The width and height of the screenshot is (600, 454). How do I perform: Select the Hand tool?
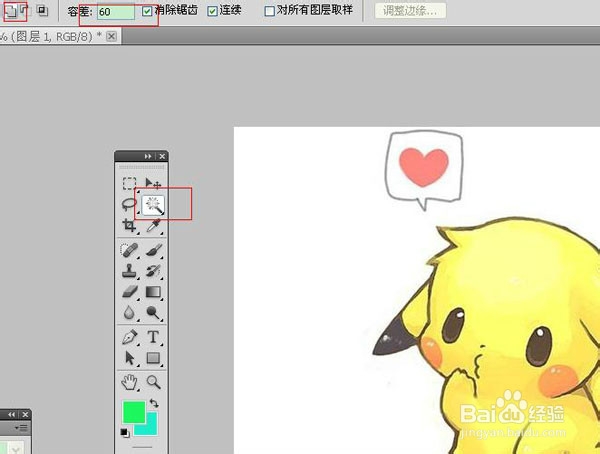(129, 382)
